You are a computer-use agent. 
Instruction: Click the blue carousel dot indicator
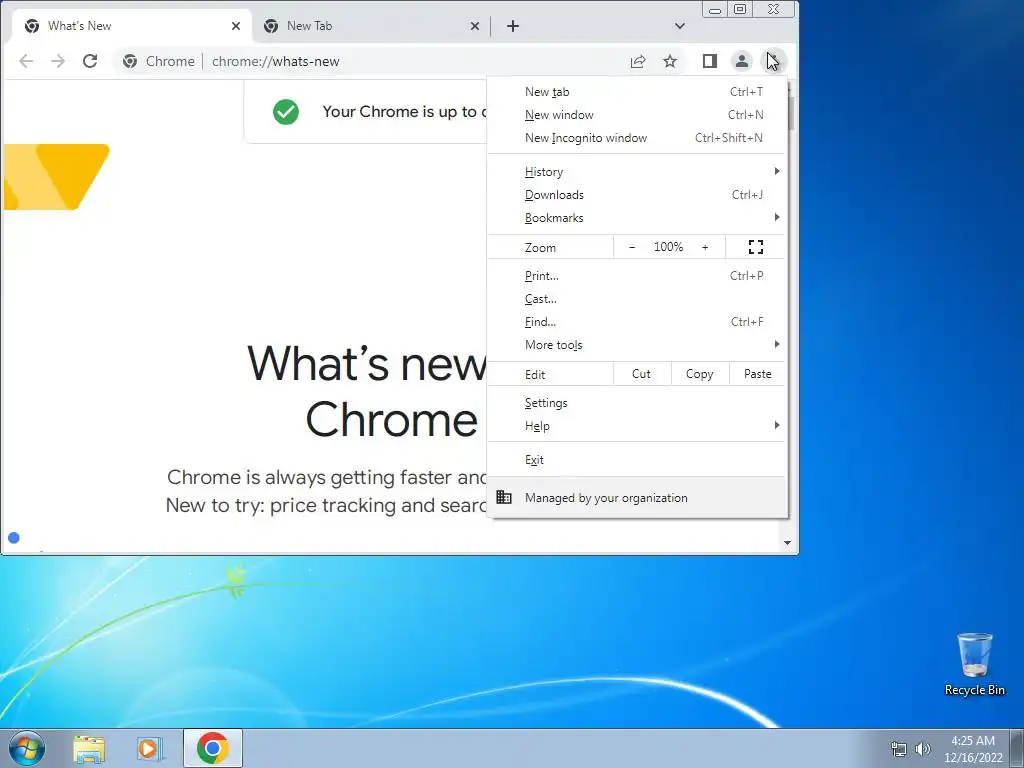(14, 537)
